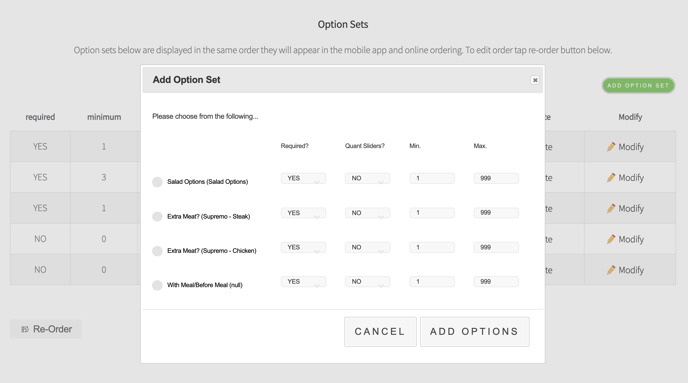Click the 'Modify' column header
This screenshot has height=383, width=688.
click(630, 117)
